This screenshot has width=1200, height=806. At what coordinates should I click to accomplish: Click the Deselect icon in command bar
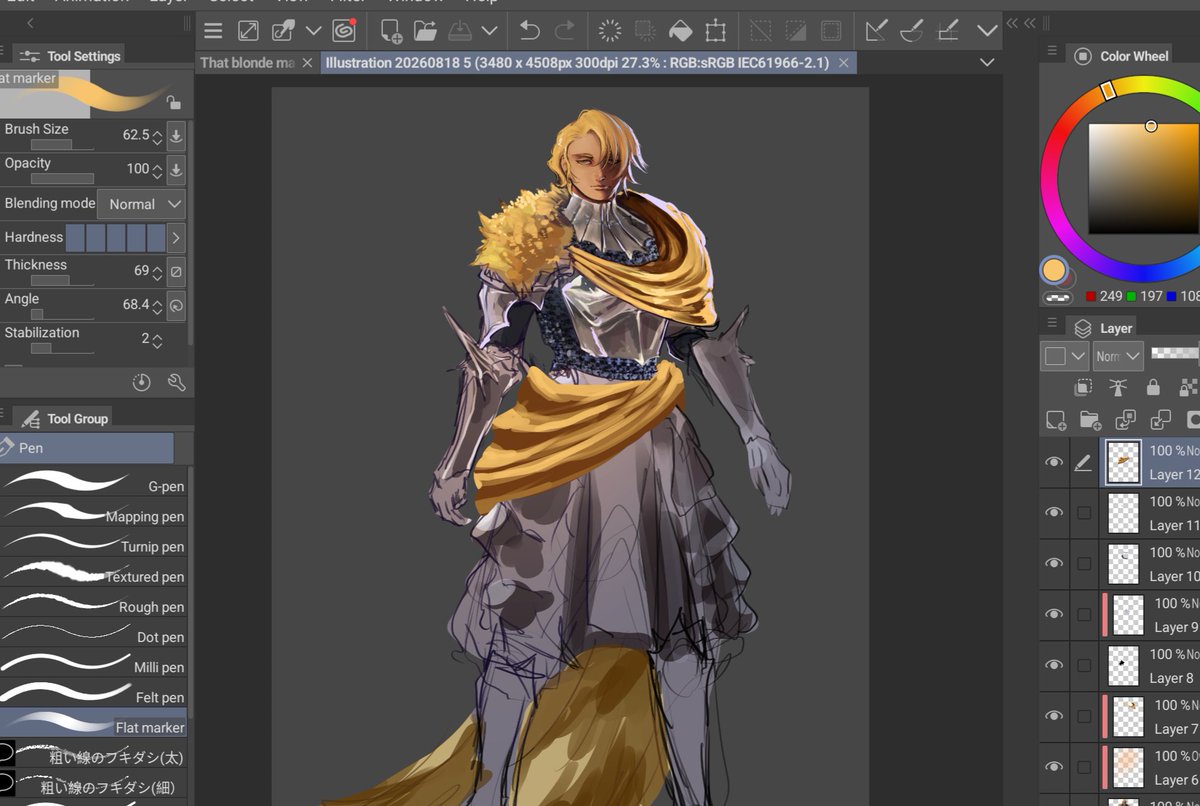[761, 31]
